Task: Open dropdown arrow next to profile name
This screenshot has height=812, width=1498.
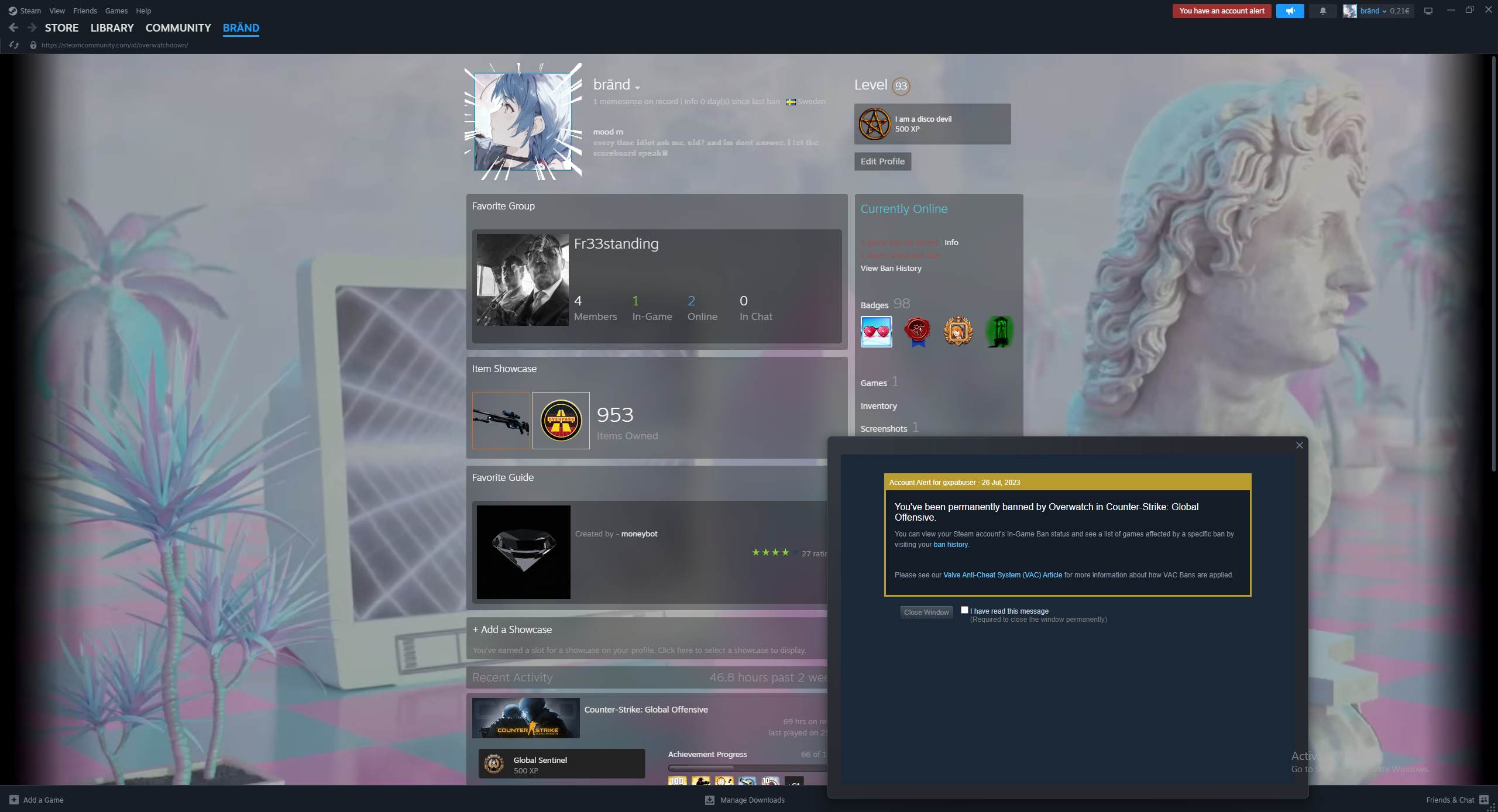Action: (x=637, y=88)
